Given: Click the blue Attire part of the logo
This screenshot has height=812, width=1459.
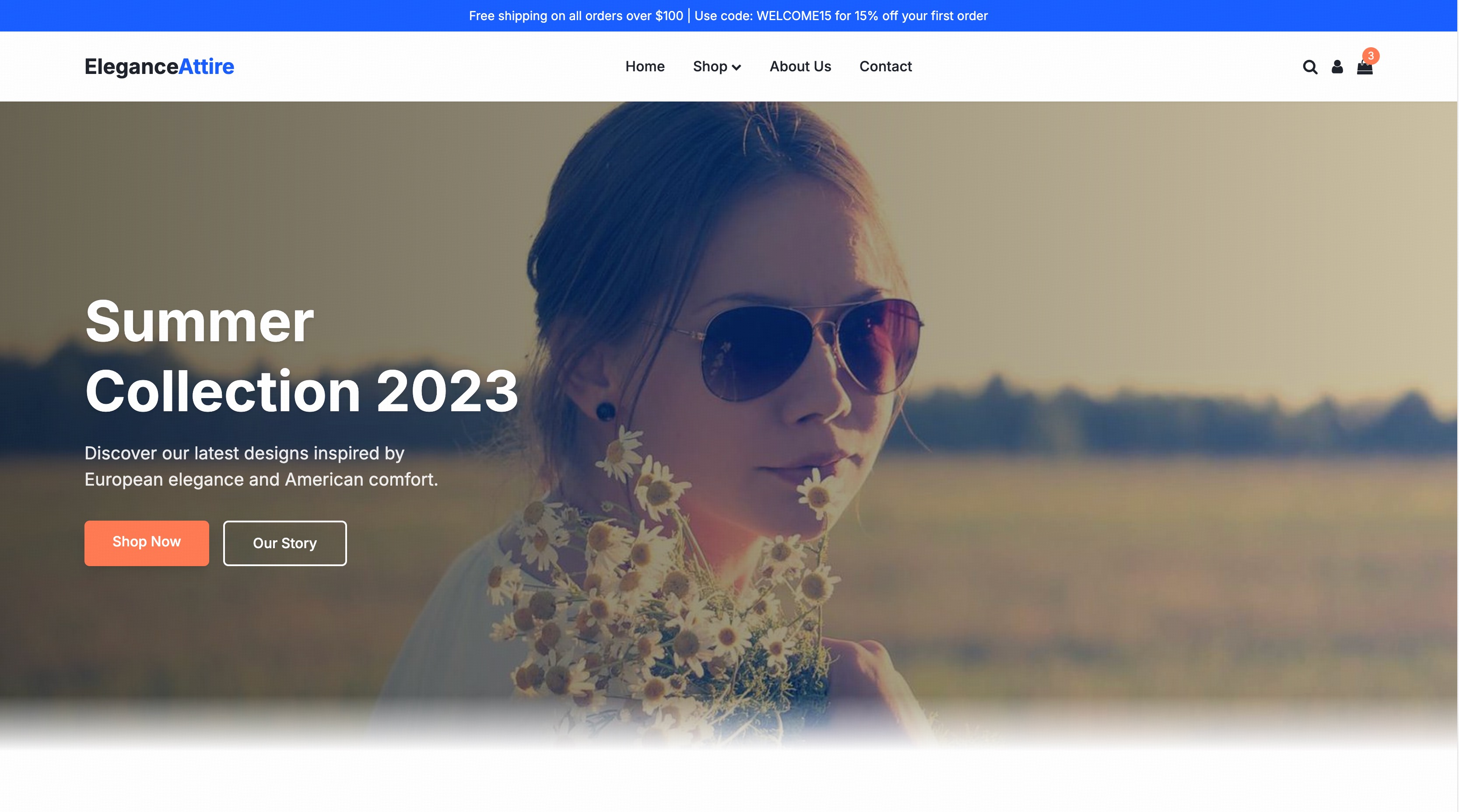Looking at the screenshot, I should [206, 66].
